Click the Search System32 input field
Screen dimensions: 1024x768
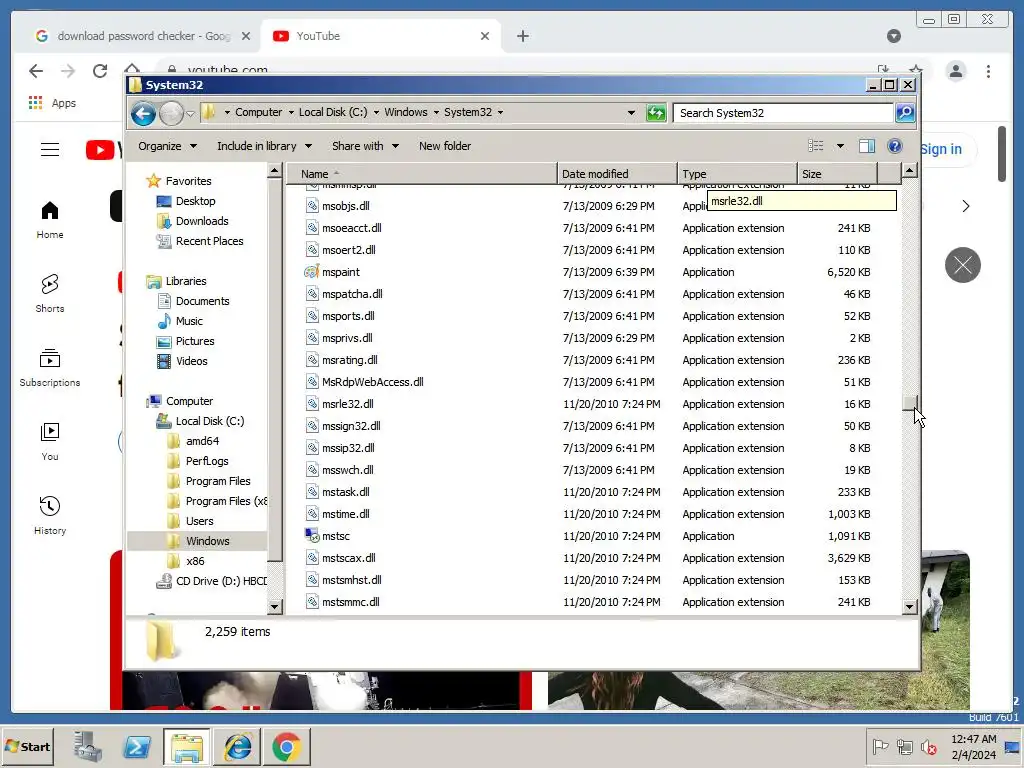783,113
